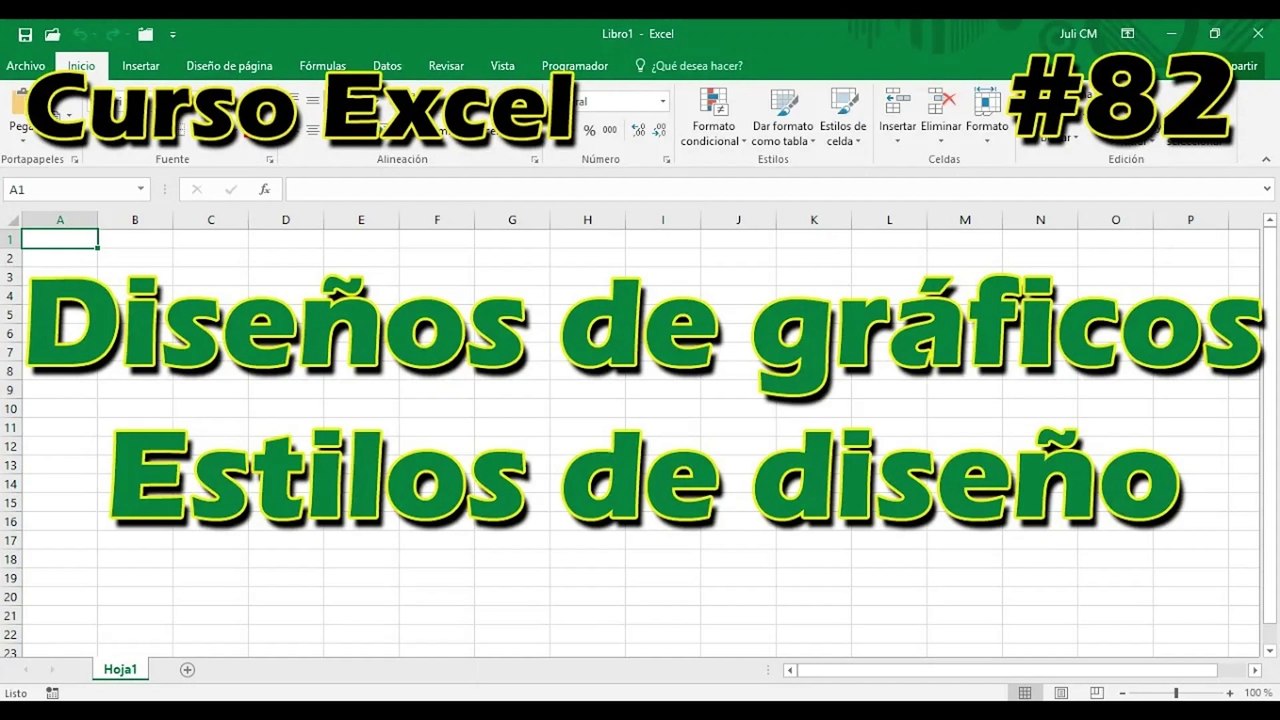Select column P header
This screenshot has height=720, width=1280.
(1191, 220)
